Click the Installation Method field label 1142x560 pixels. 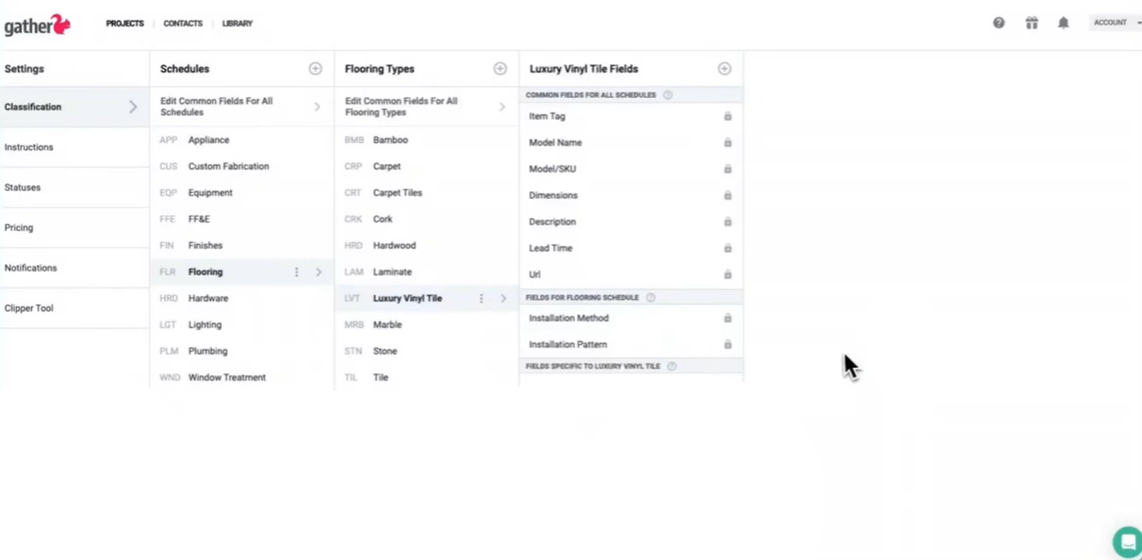click(569, 318)
